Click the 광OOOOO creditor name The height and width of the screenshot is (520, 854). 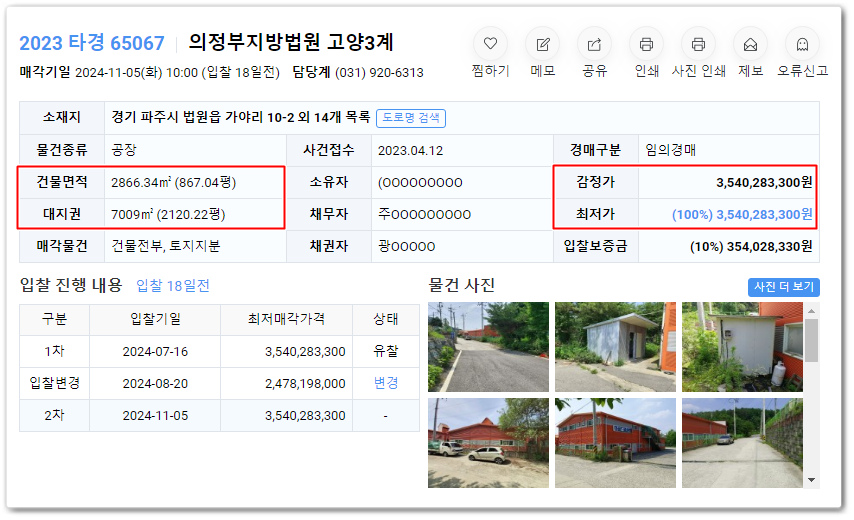[407, 246]
